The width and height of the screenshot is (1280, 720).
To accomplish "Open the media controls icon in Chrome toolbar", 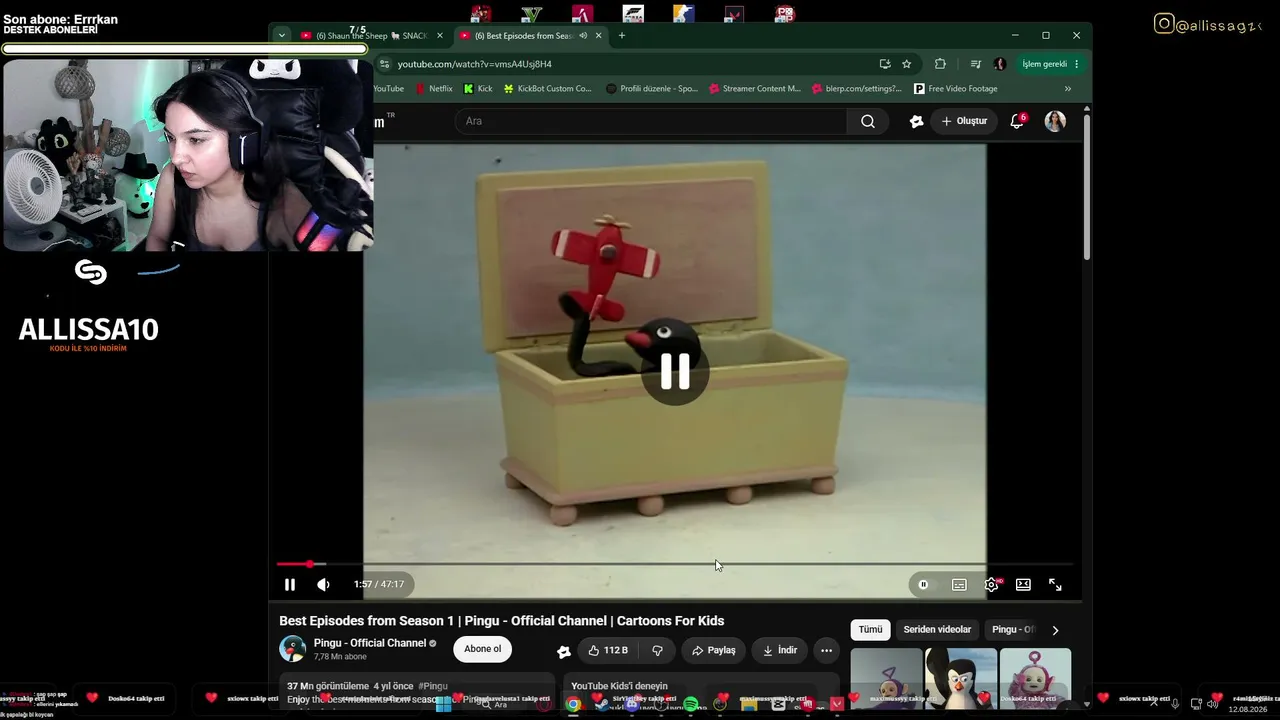I will point(976,64).
